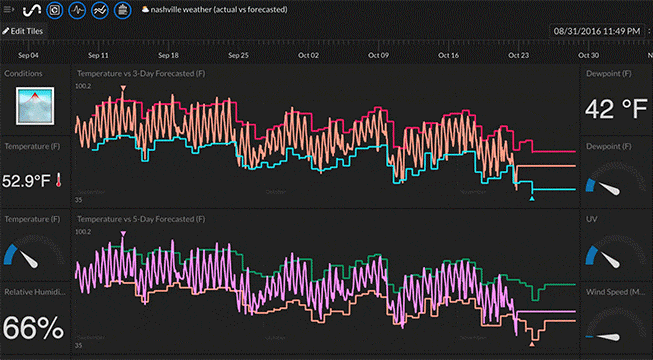Click the Conditions tile weather thumbnail
Screen dimensions: 653x360
[35, 106]
